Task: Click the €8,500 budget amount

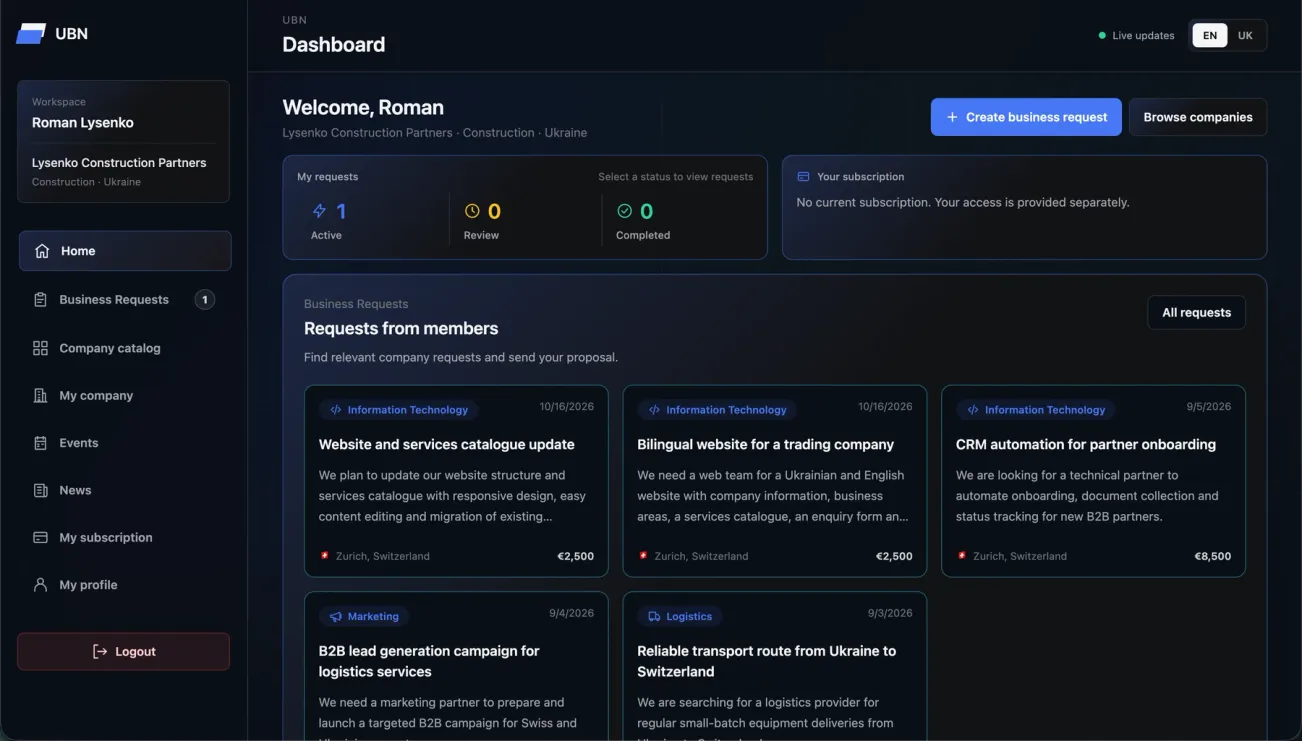Action: pyautogui.click(x=1213, y=556)
